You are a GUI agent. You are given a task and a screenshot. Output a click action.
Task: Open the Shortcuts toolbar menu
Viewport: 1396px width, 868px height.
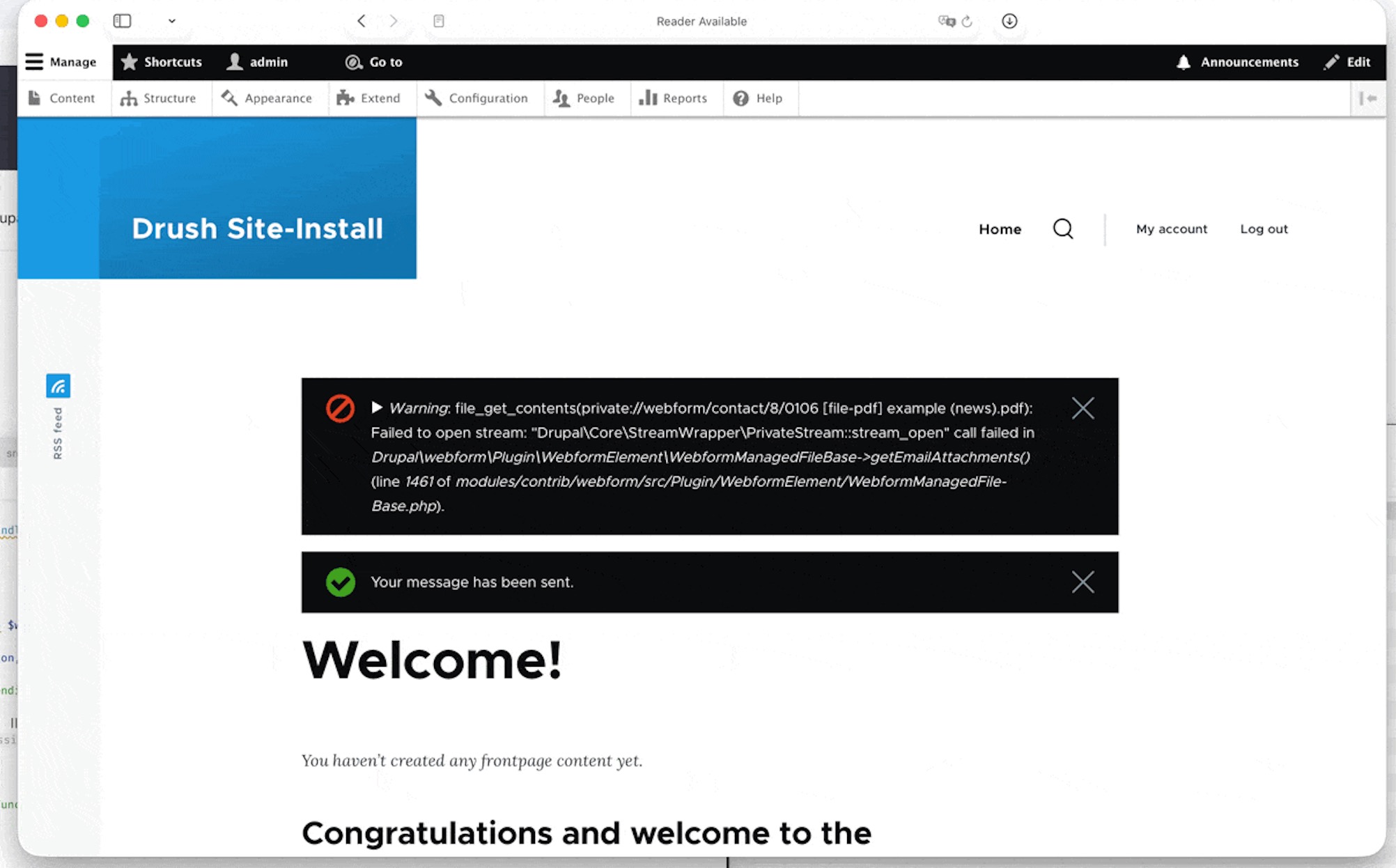click(162, 62)
